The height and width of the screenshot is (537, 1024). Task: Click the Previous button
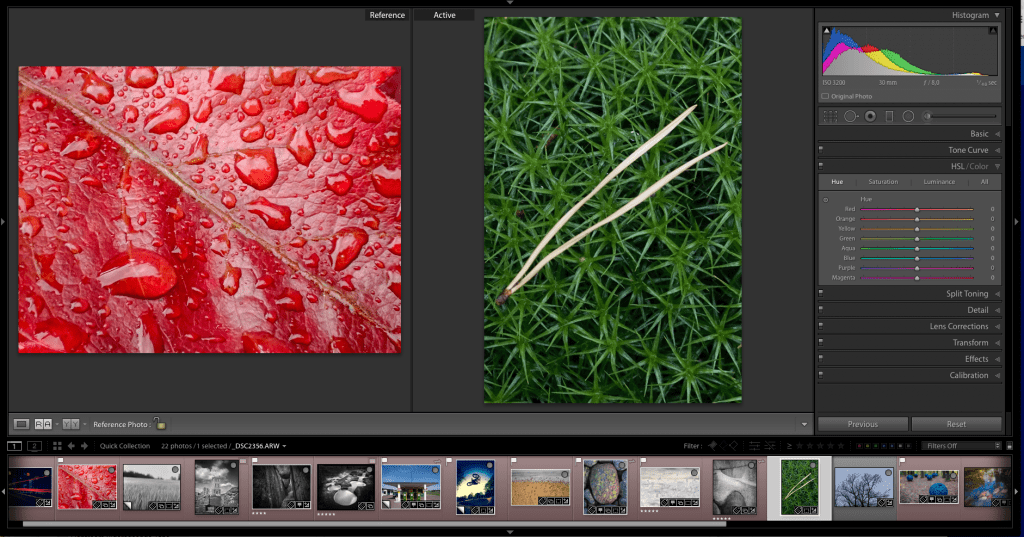862,424
